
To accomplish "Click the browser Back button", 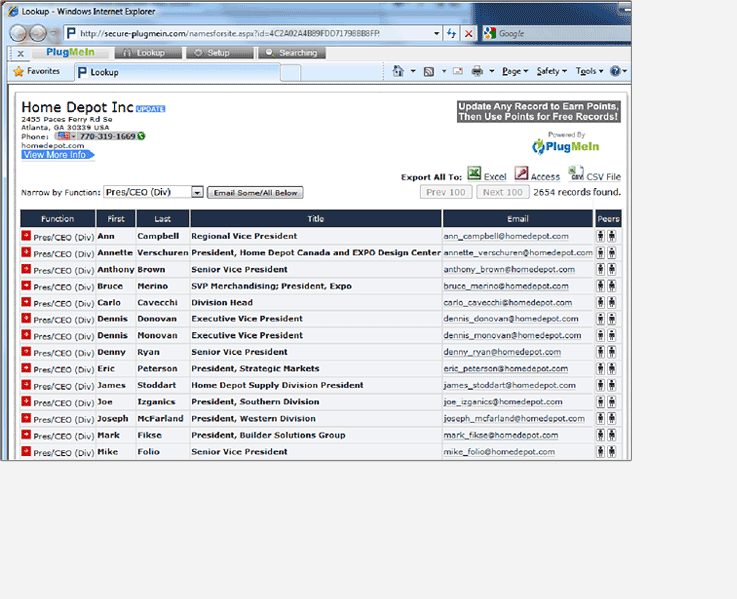I will [18, 33].
